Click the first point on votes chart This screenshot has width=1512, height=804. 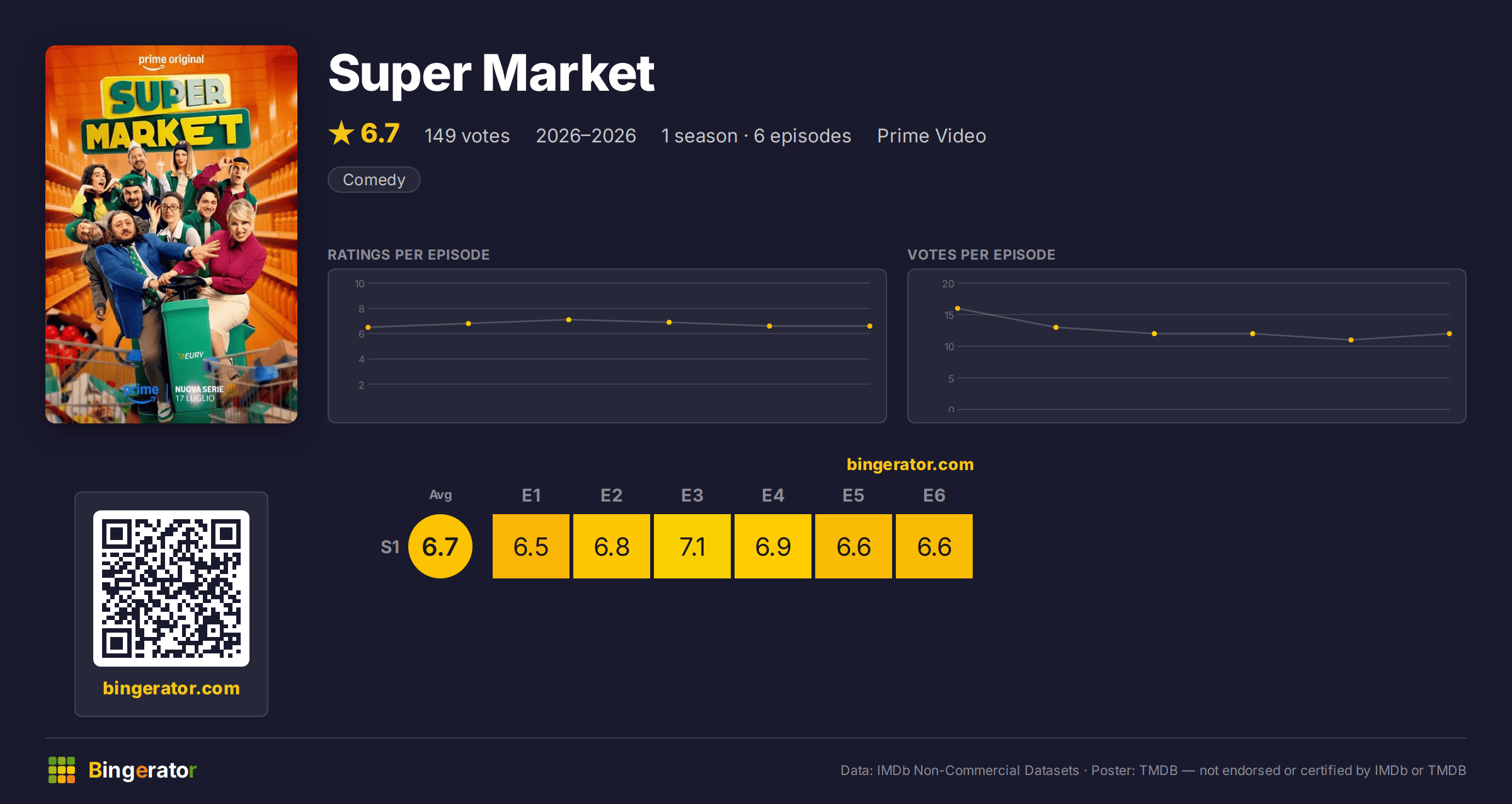pos(958,308)
